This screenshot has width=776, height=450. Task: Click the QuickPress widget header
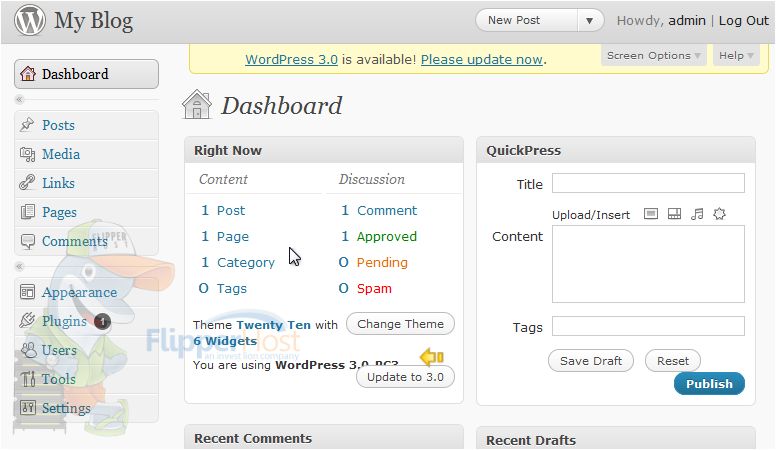(616, 150)
